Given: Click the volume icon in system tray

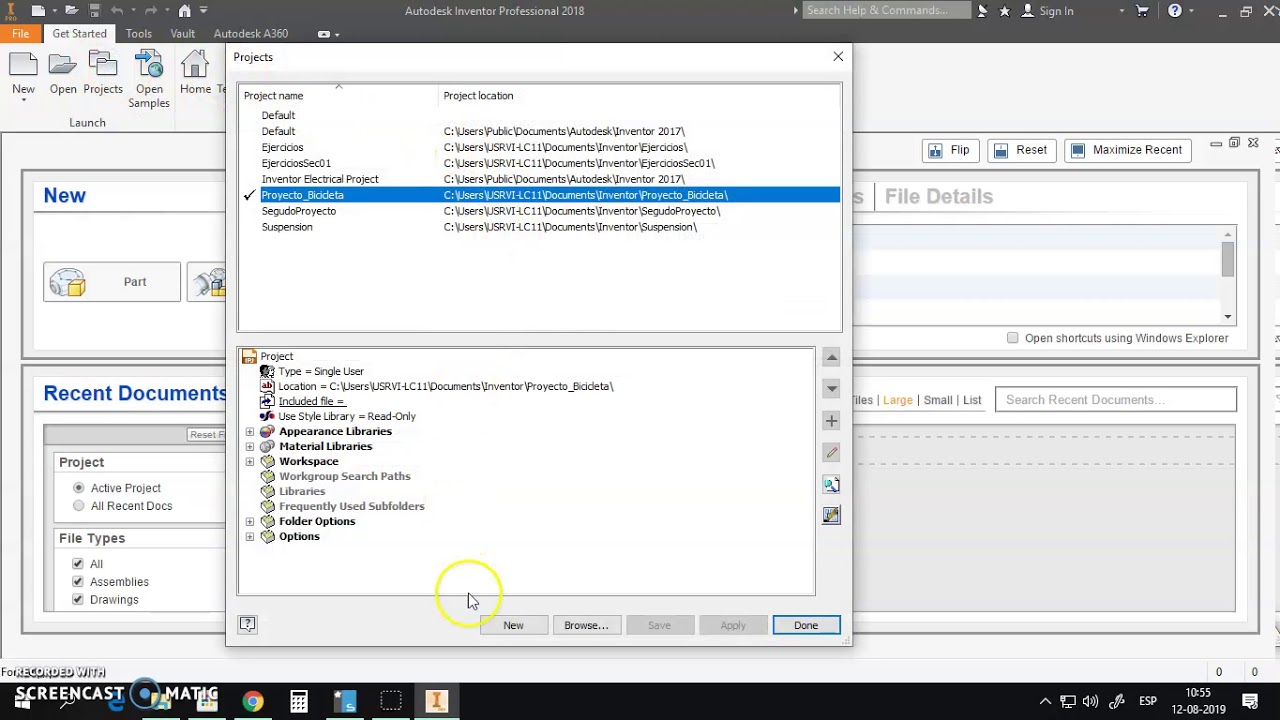Looking at the screenshot, I should click(x=1091, y=701).
